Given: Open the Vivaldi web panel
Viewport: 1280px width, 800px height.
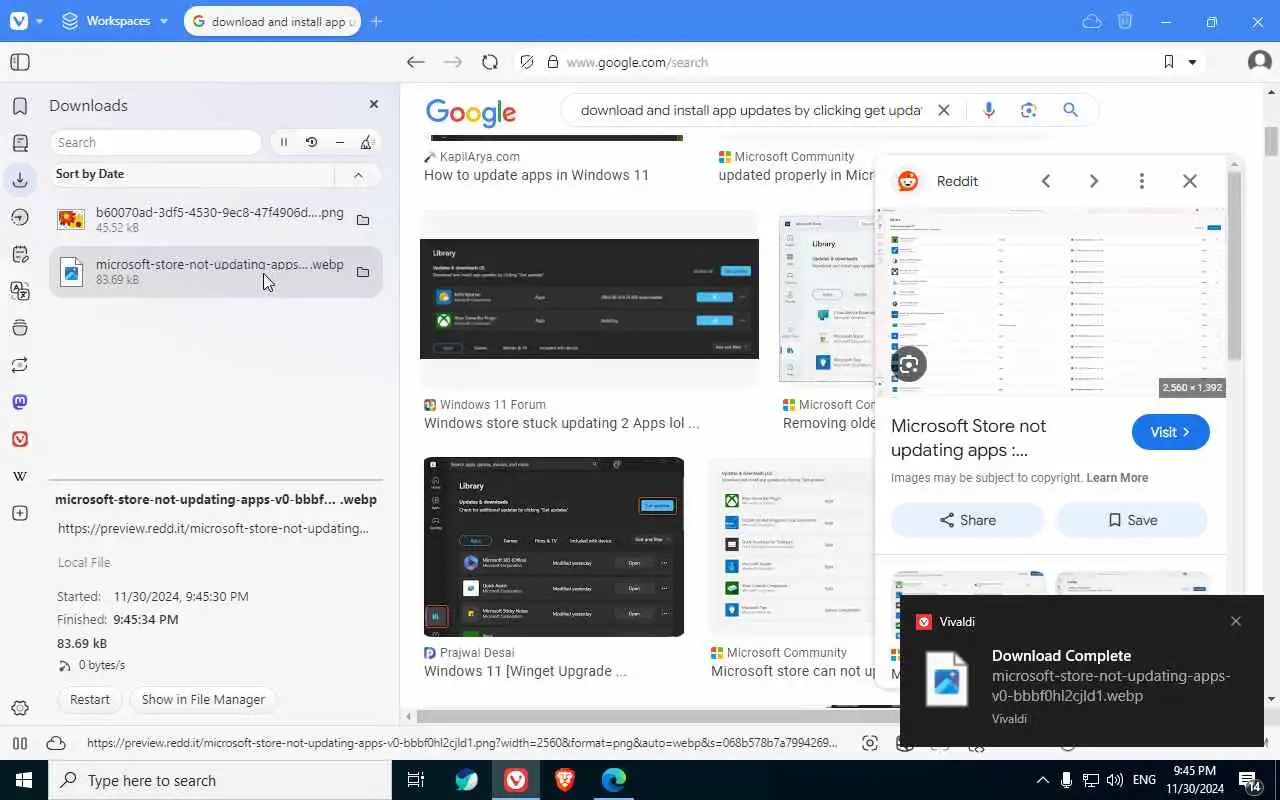Looking at the screenshot, I should tap(20, 439).
